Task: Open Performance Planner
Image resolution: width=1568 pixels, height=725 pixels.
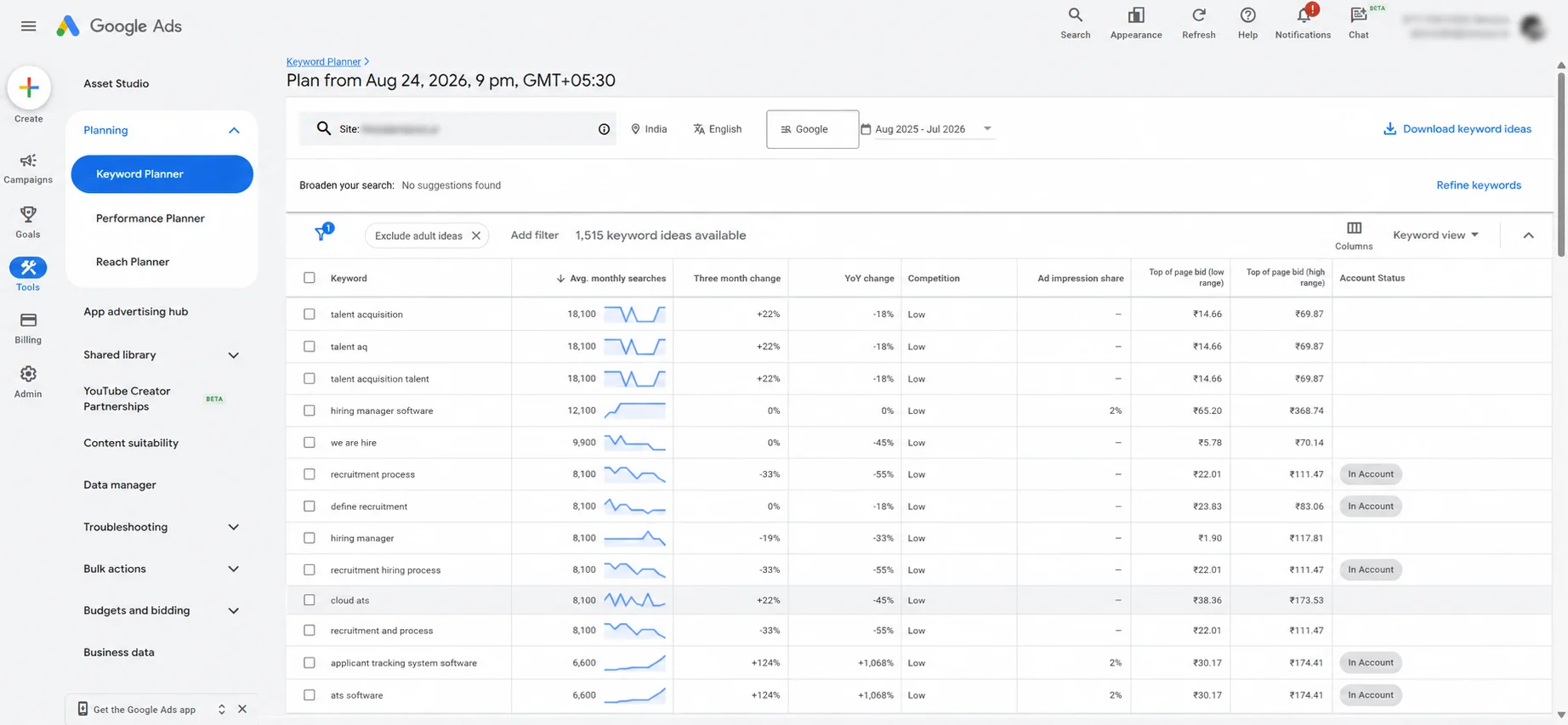Action: tap(151, 218)
